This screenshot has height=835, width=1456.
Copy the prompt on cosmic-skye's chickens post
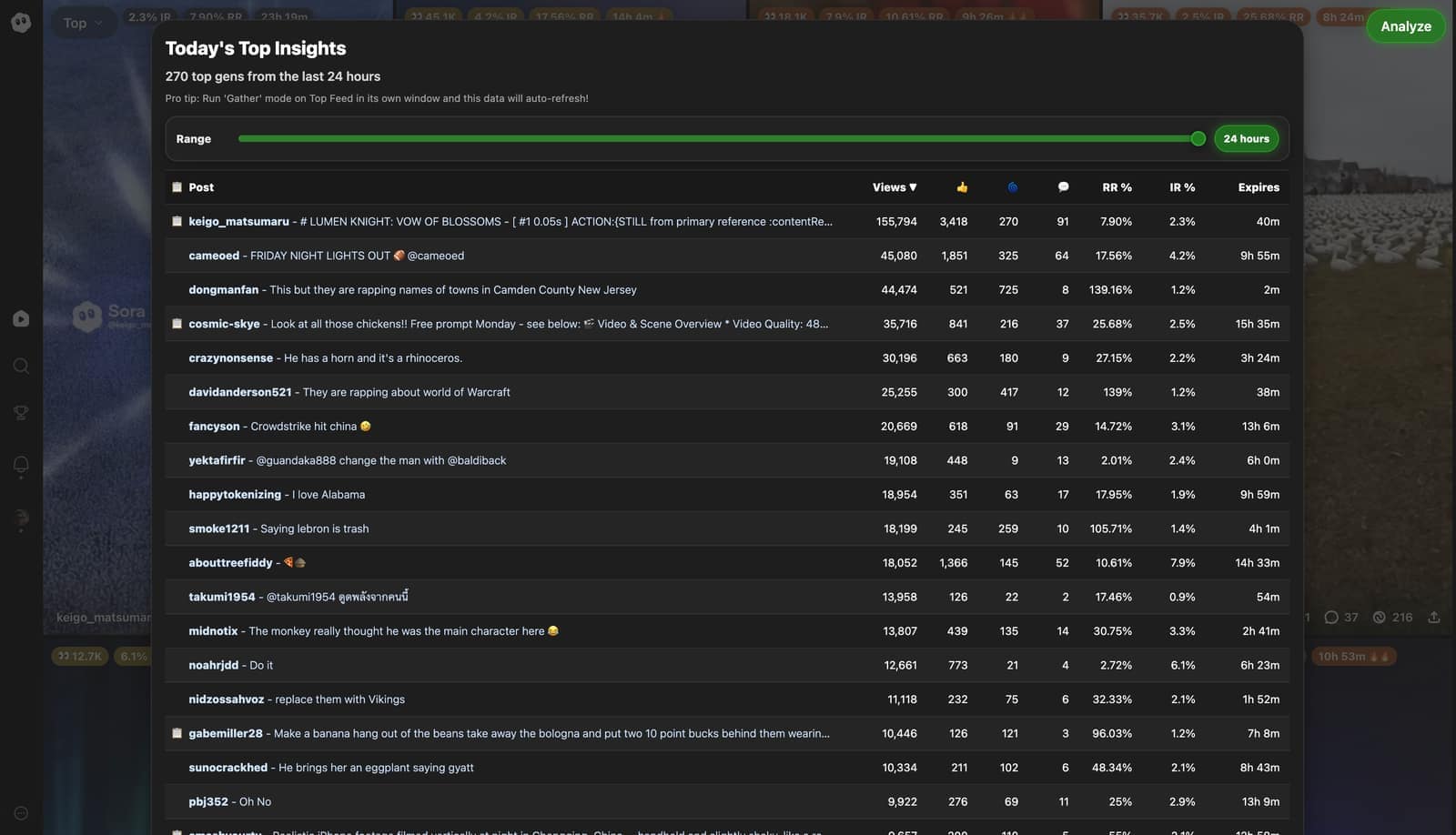(177, 324)
